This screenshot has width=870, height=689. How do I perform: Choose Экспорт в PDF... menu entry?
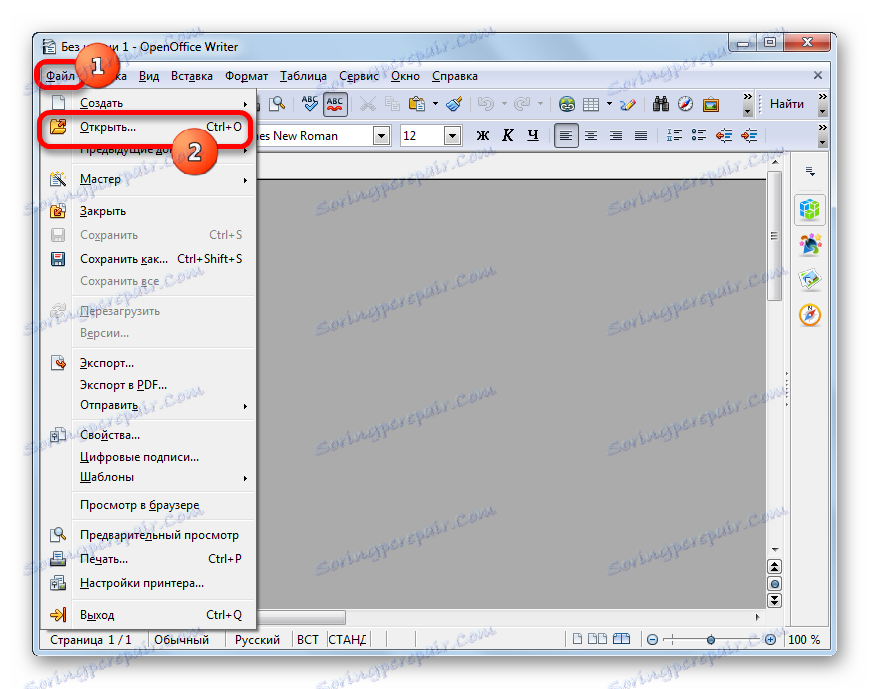(x=148, y=385)
